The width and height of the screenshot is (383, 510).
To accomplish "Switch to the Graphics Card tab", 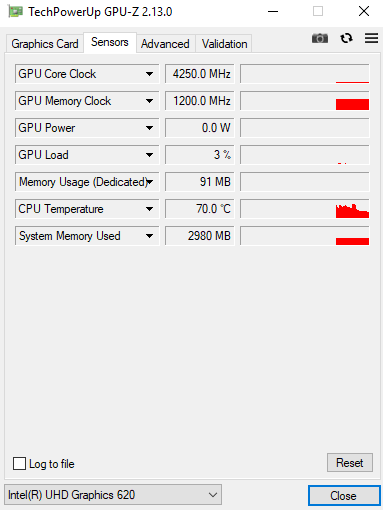I will 45,44.
